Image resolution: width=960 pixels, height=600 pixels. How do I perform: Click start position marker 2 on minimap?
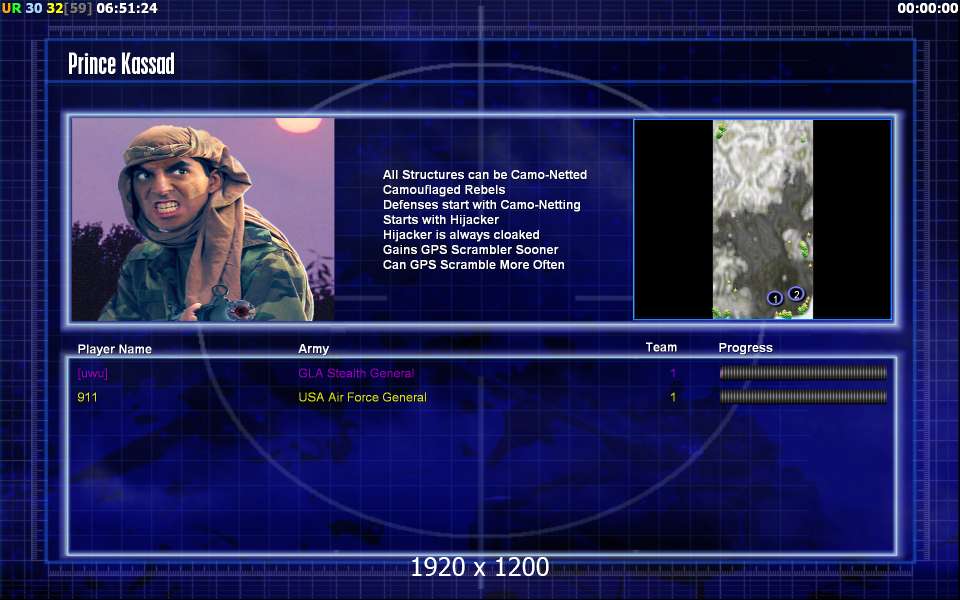796,294
